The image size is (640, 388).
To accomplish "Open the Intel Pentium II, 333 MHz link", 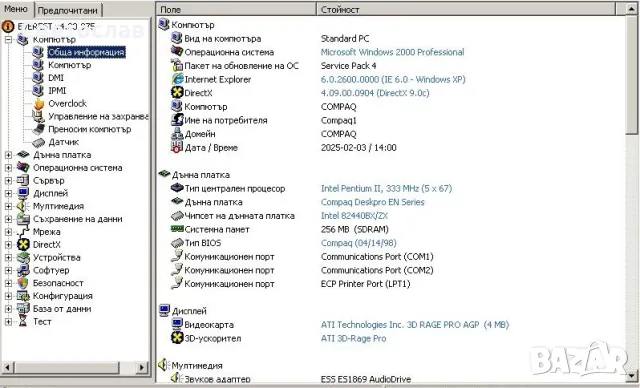I will [x=386, y=188].
